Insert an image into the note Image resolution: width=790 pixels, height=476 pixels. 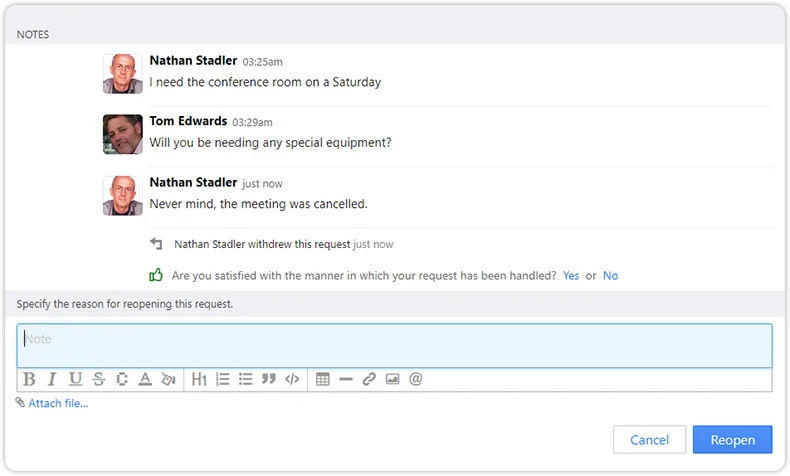click(392, 379)
